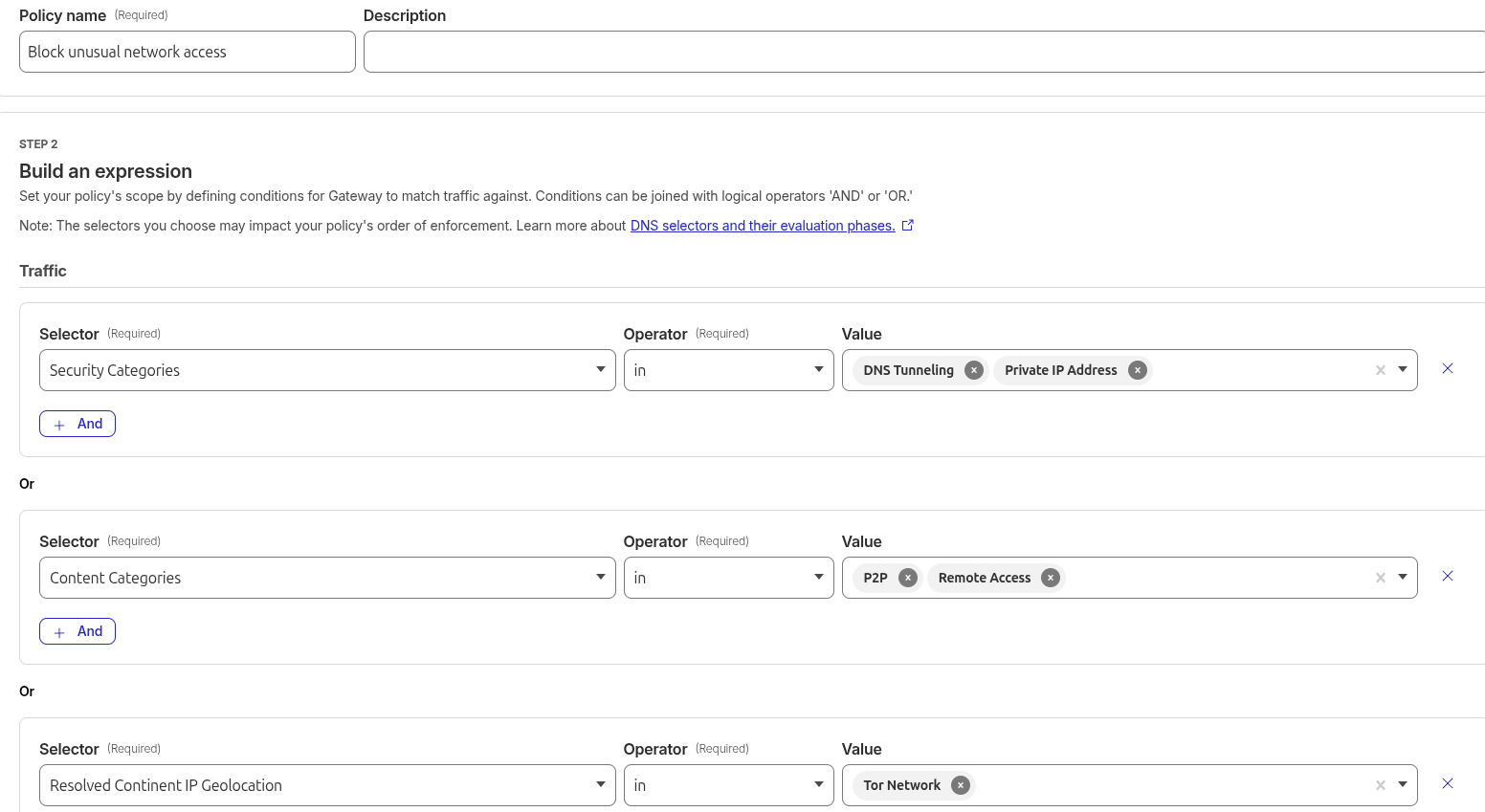Click the Traffic section label
1485x812 pixels.
pyautogui.click(x=43, y=271)
